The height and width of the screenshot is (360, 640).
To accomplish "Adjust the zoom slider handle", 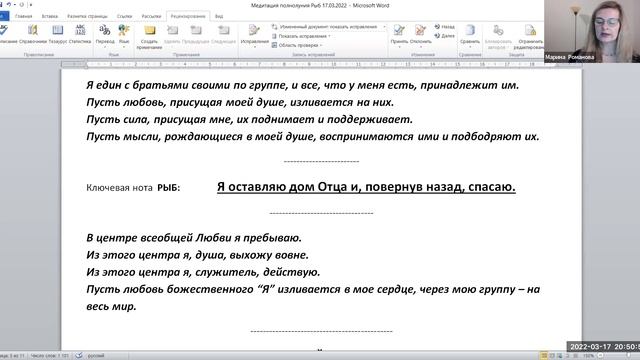I will tap(629, 356).
